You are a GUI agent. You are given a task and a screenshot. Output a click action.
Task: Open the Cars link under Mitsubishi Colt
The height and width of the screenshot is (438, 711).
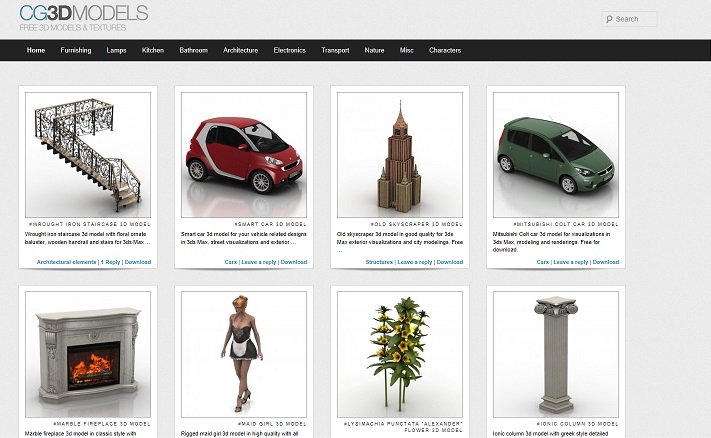543,262
